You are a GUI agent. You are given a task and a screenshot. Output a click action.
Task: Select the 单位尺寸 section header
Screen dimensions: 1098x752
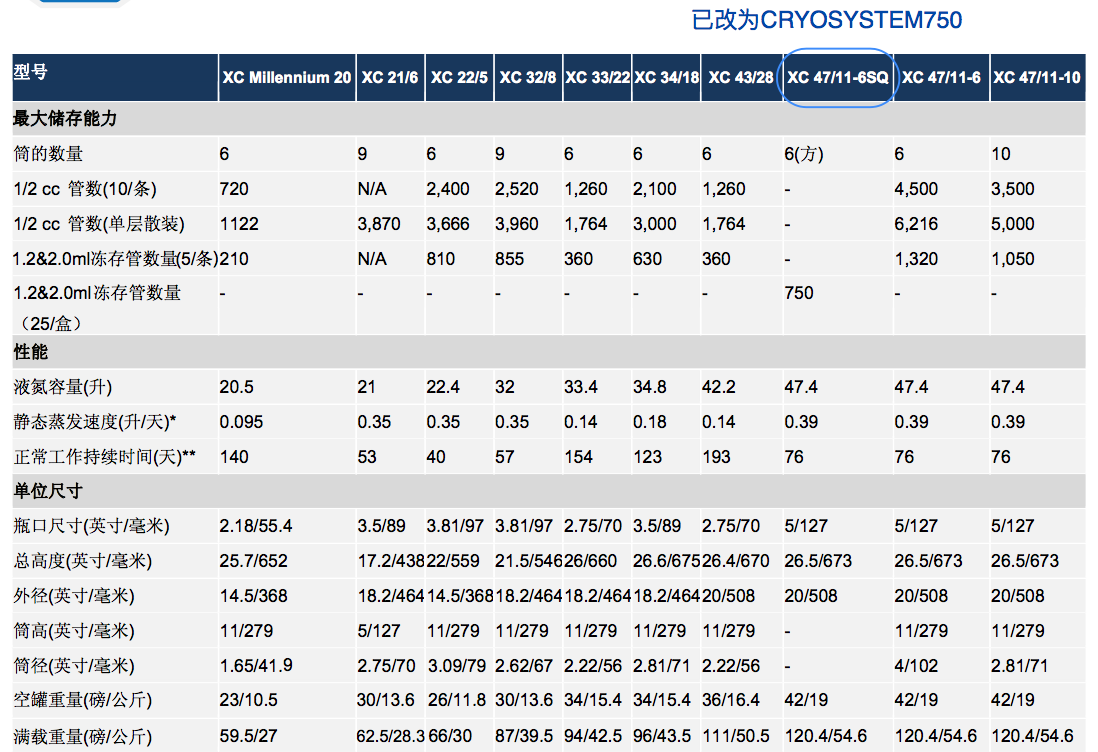(47, 491)
